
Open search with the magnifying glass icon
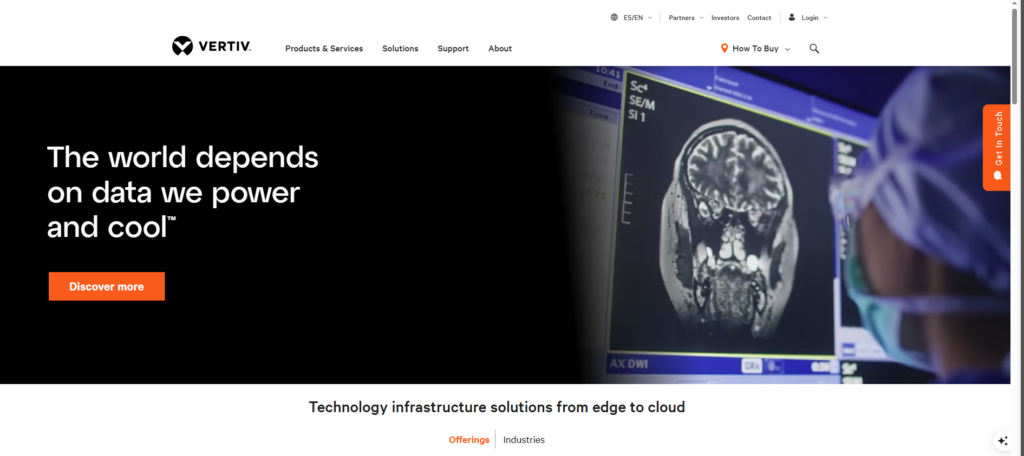pyautogui.click(x=814, y=48)
